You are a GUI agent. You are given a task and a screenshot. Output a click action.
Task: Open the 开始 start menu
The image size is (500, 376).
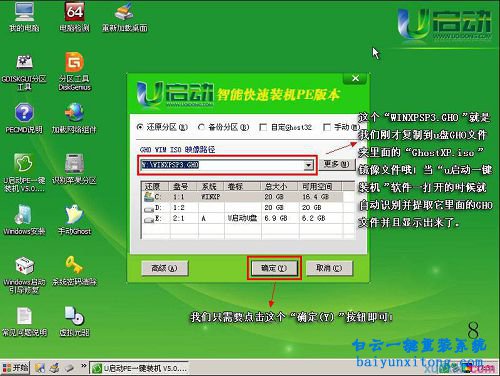point(15,368)
